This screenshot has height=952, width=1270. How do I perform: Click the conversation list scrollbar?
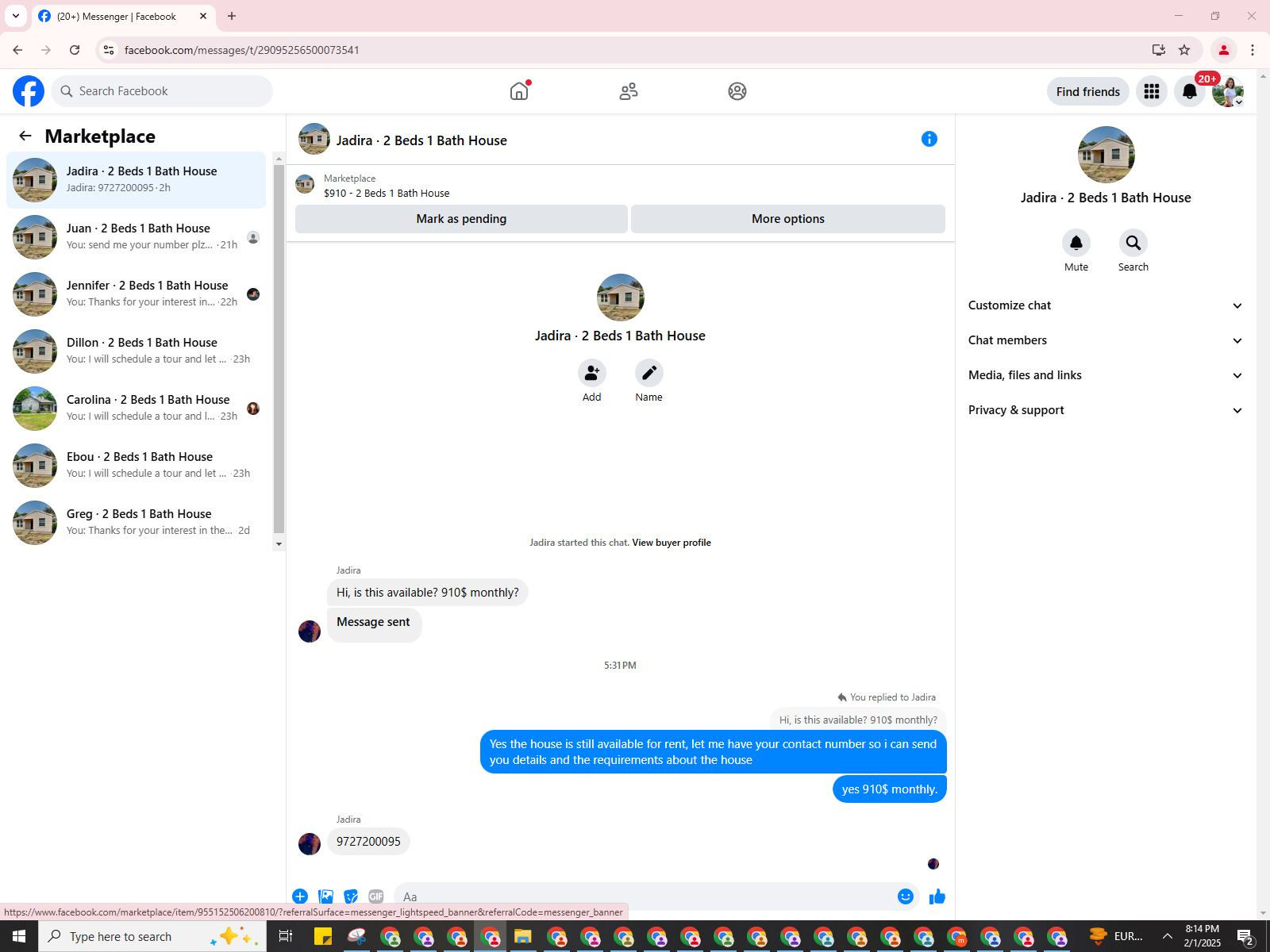tap(279, 349)
